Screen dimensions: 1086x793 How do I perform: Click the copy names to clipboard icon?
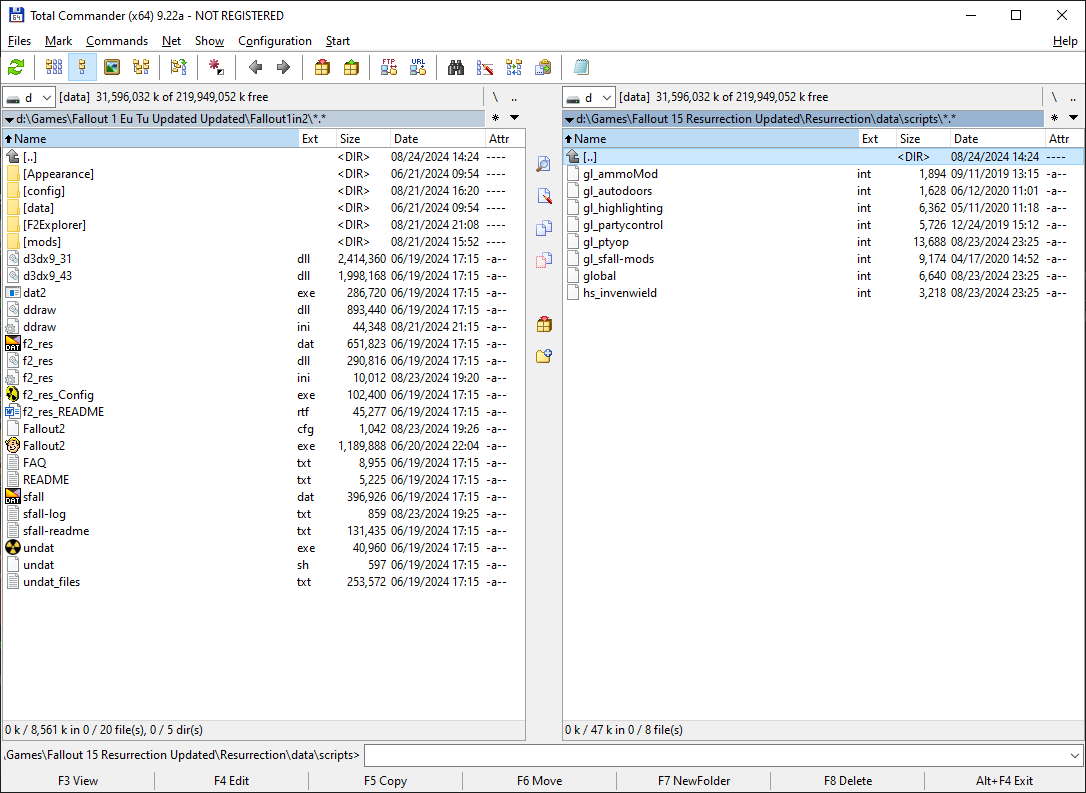(x=543, y=67)
